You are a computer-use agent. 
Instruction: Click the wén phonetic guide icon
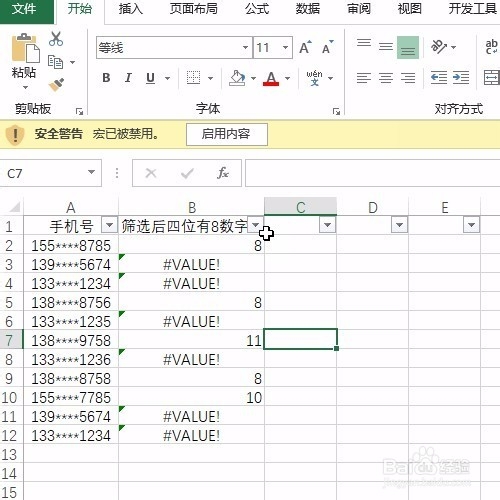314,78
